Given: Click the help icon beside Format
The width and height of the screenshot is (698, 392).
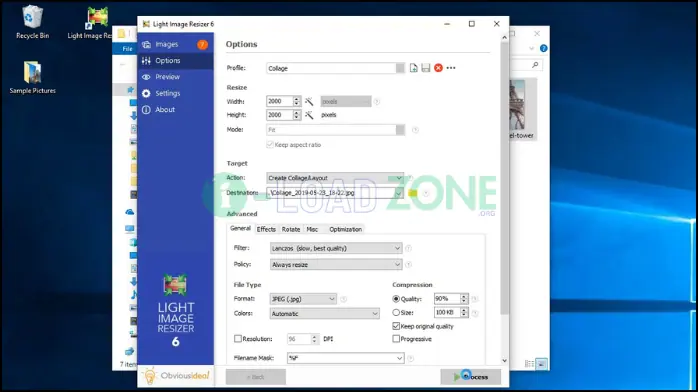Looking at the screenshot, I should coord(343,299).
